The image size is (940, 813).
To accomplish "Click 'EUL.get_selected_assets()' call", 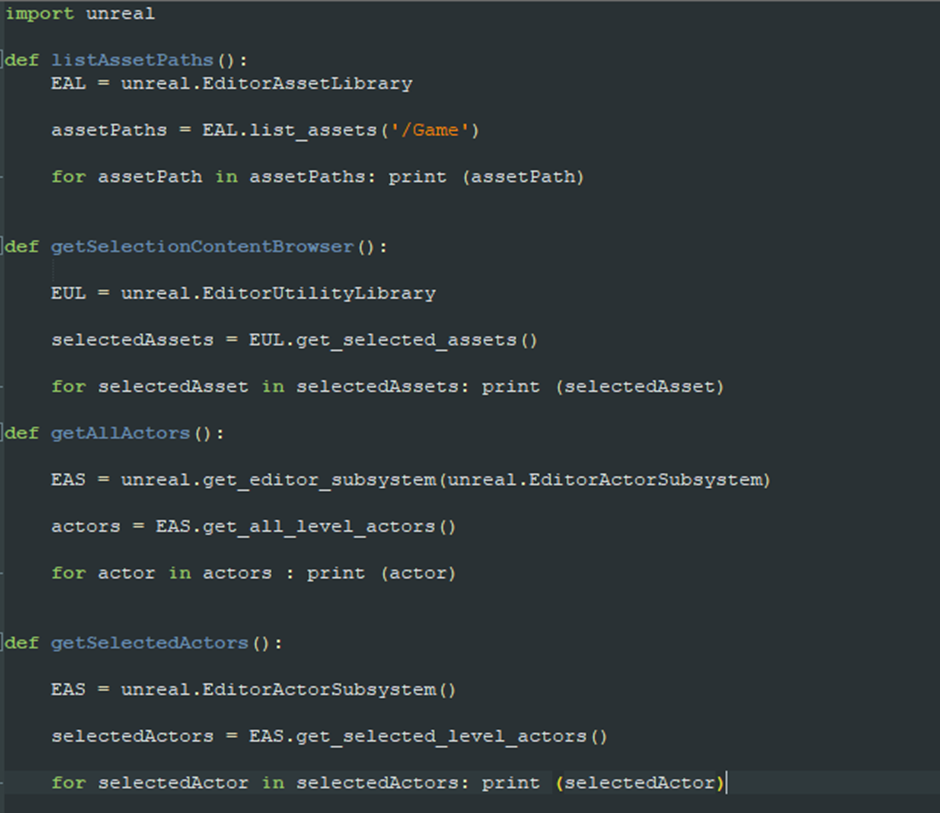I will [x=393, y=340].
